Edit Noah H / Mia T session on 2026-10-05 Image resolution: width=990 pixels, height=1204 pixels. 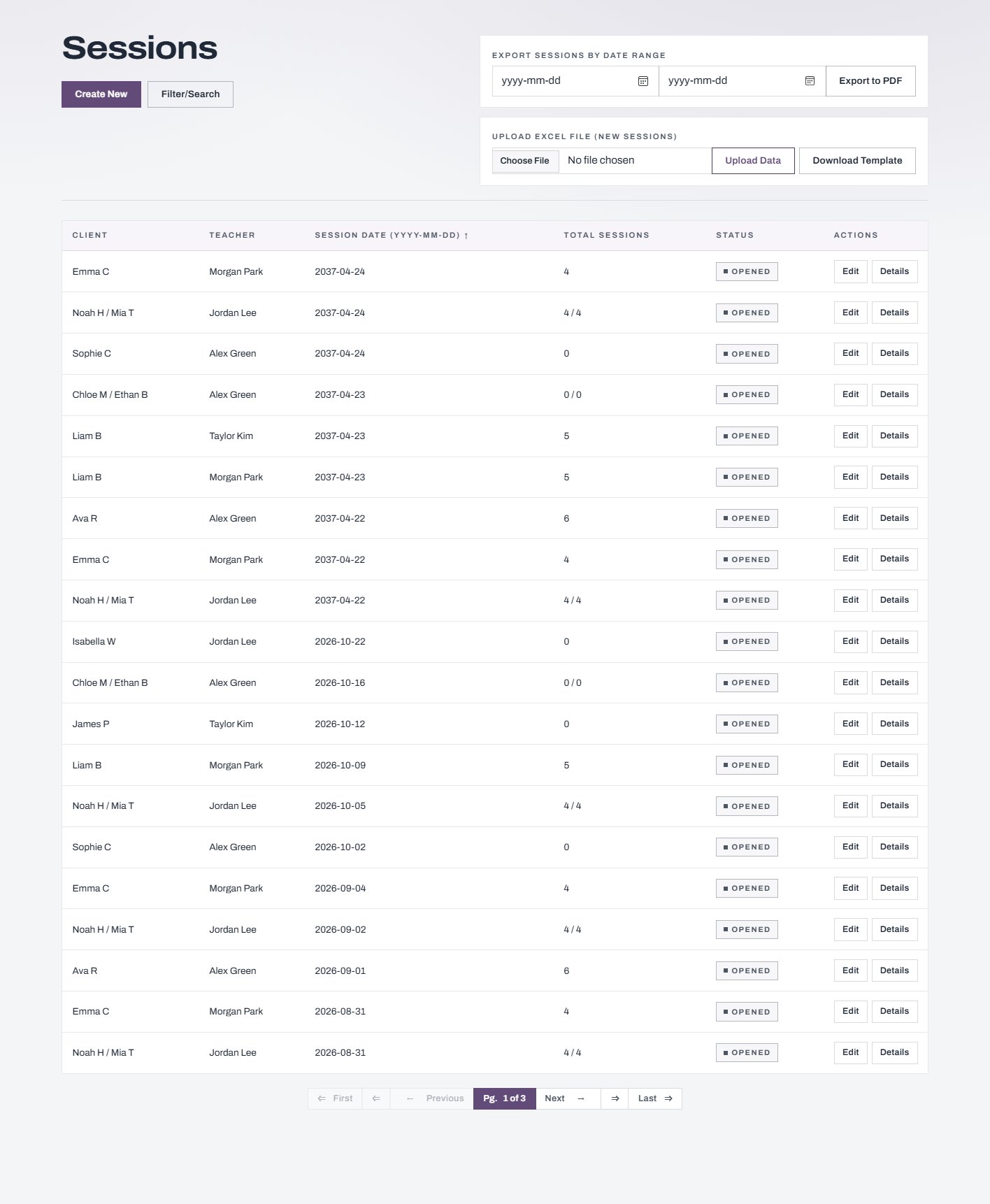coord(851,806)
